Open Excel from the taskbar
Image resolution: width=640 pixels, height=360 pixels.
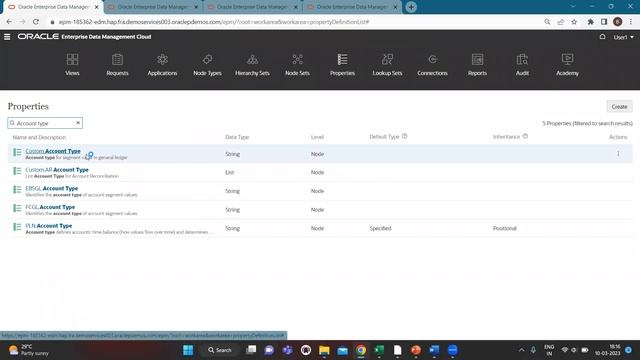pos(379,350)
